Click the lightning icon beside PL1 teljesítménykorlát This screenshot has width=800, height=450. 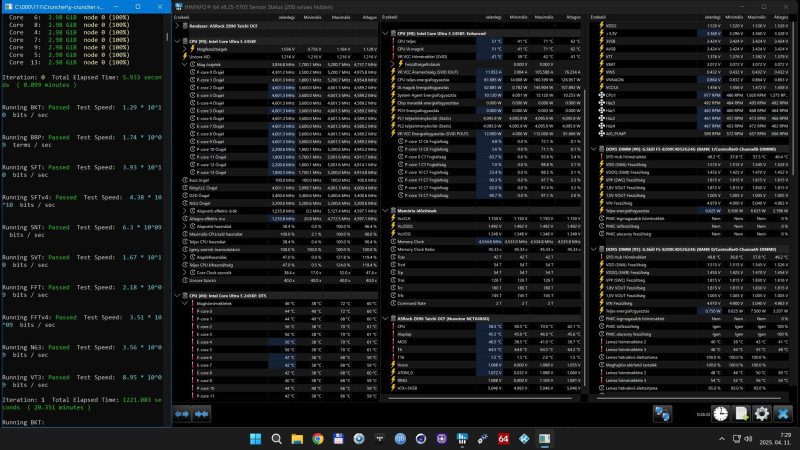(x=393, y=118)
